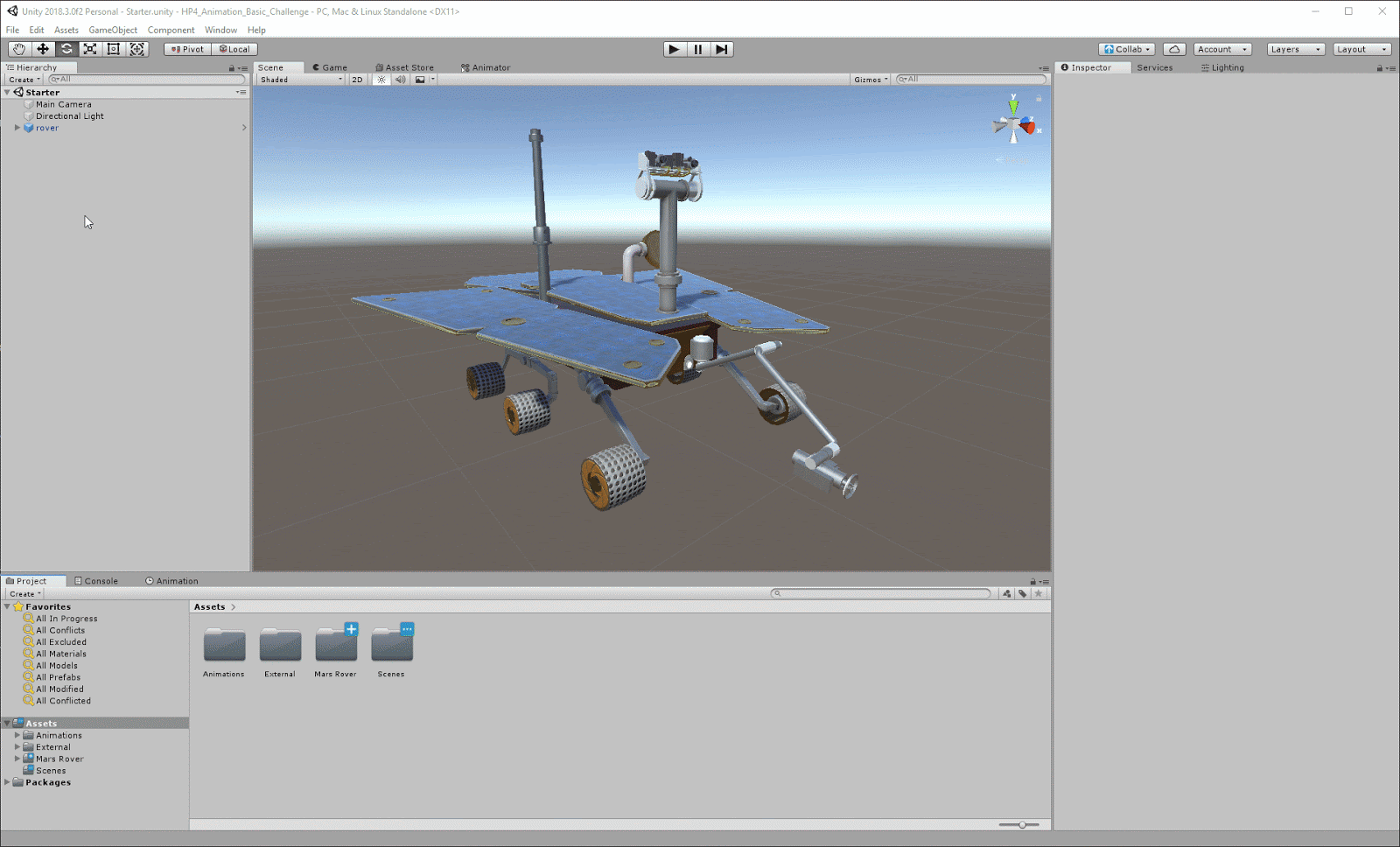Open the Cloud services icon button
Image resolution: width=1400 pixels, height=847 pixels.
click(x=1174, y=49)
